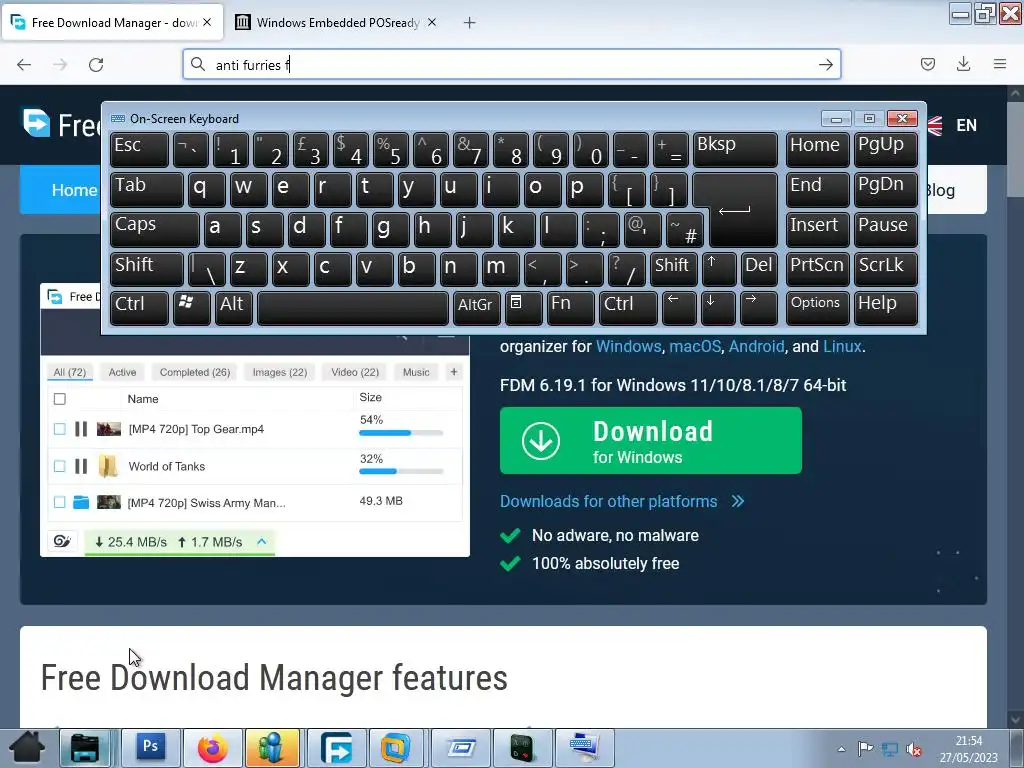This screenshot has height=768, width=1024.
Task: Toggle the left Ctrl key on keyboard
Action: (138, 308)
